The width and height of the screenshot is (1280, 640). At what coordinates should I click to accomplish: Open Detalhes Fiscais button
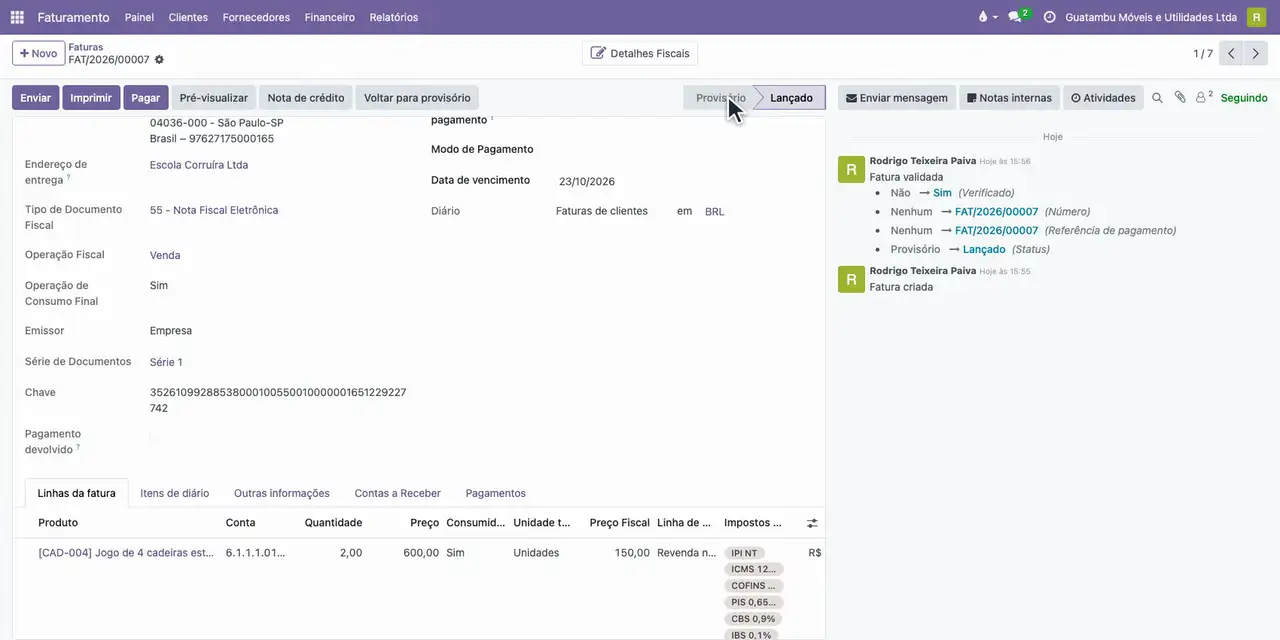[x=640, y=53]
